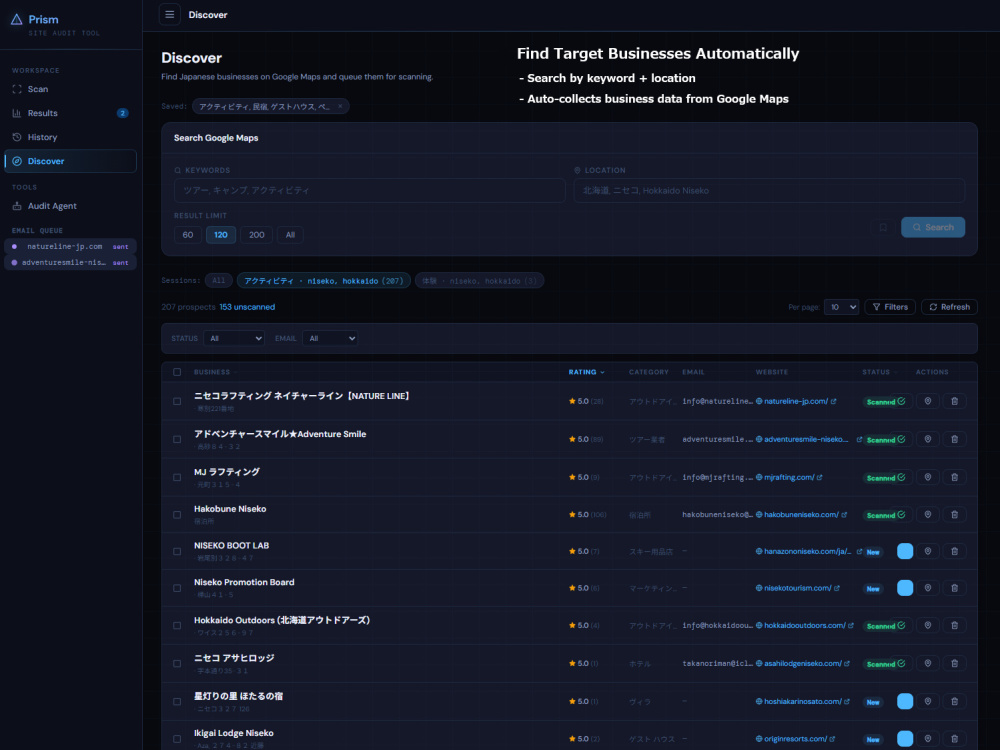This screenshot has height=750, width=1000.
Task: Sort by BUSINESS column header
Action: tap(215, 372)
